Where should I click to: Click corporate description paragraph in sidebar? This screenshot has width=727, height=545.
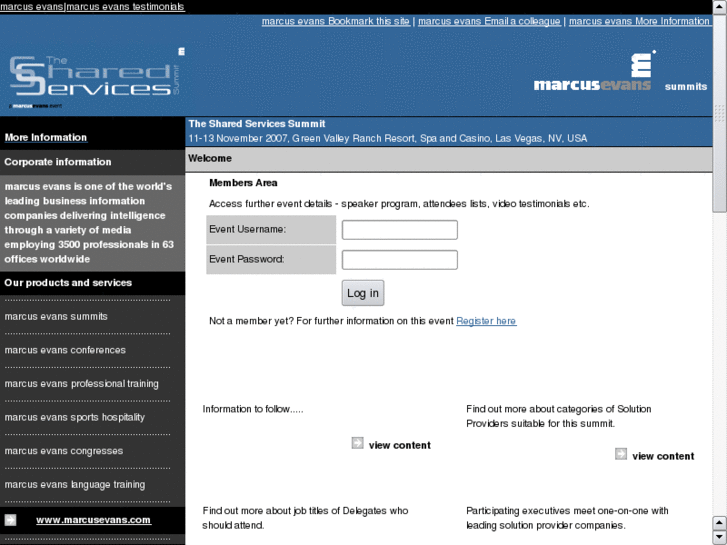click(89, 223)
